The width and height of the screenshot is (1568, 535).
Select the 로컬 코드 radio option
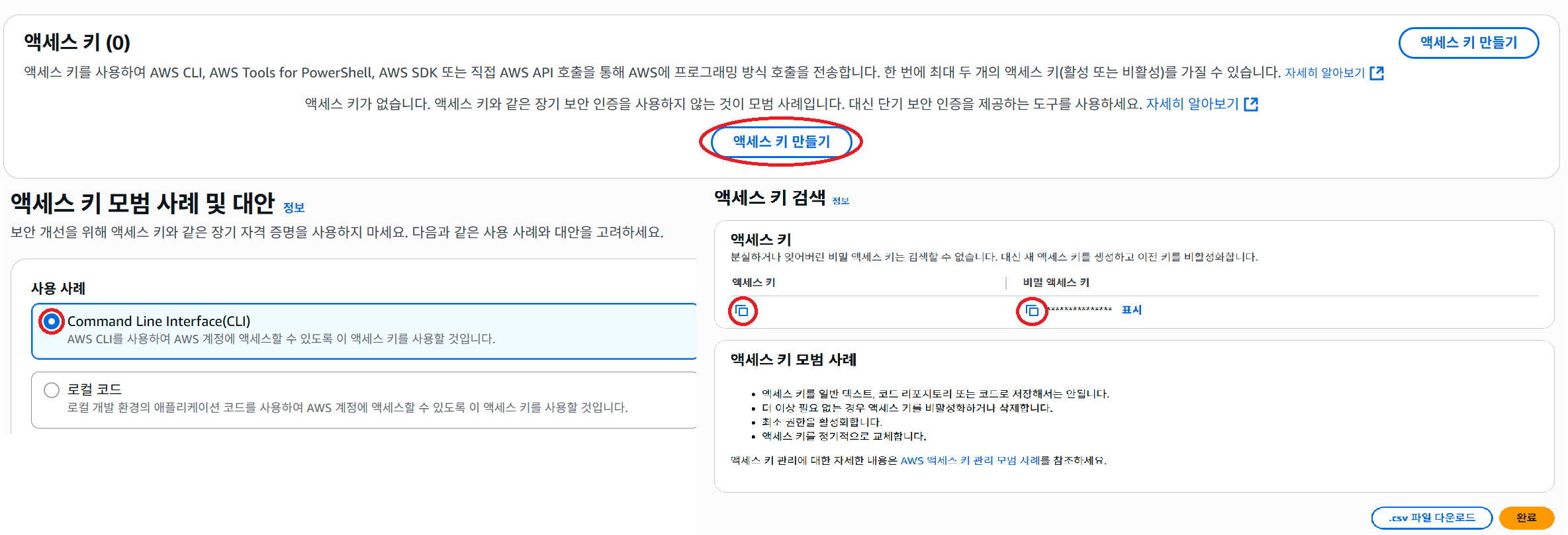(52, 390)
